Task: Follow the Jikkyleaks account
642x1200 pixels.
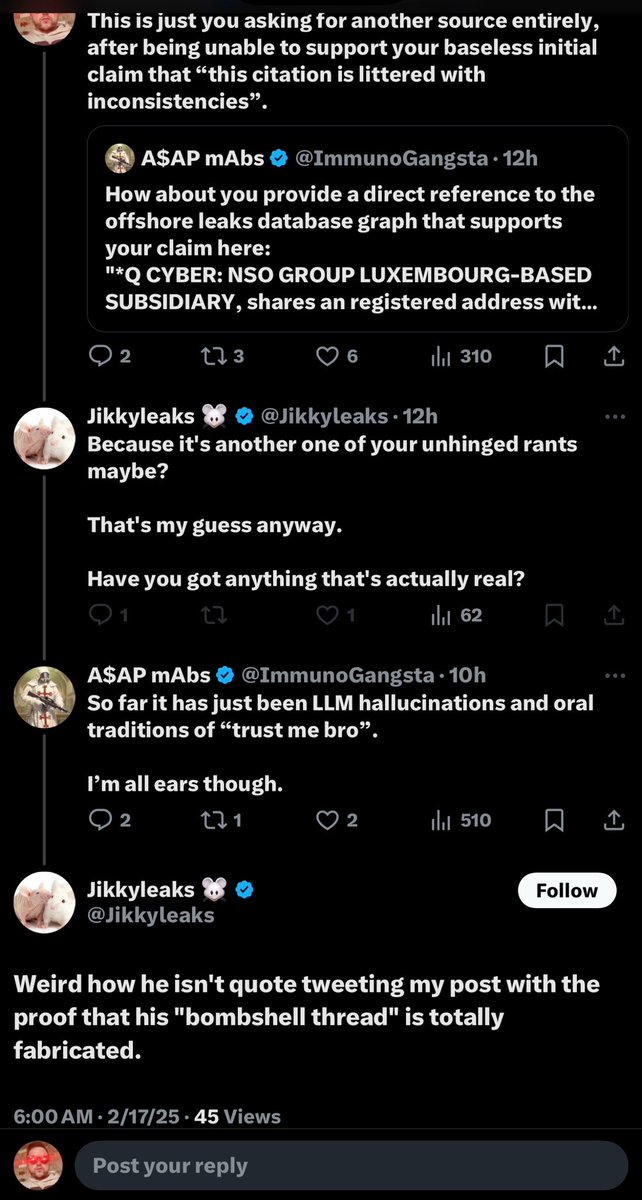Action: tap(567, 890)
